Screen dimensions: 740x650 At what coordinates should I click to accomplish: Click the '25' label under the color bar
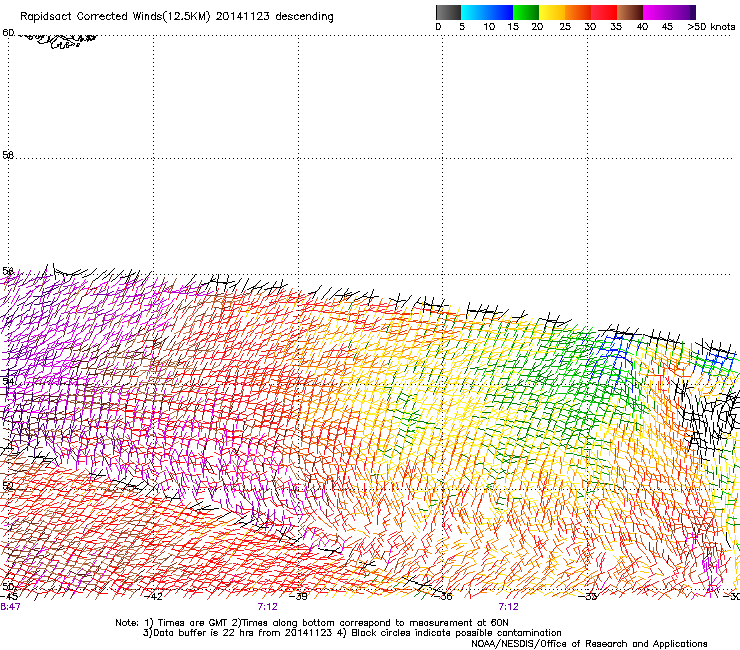[565, 27]
